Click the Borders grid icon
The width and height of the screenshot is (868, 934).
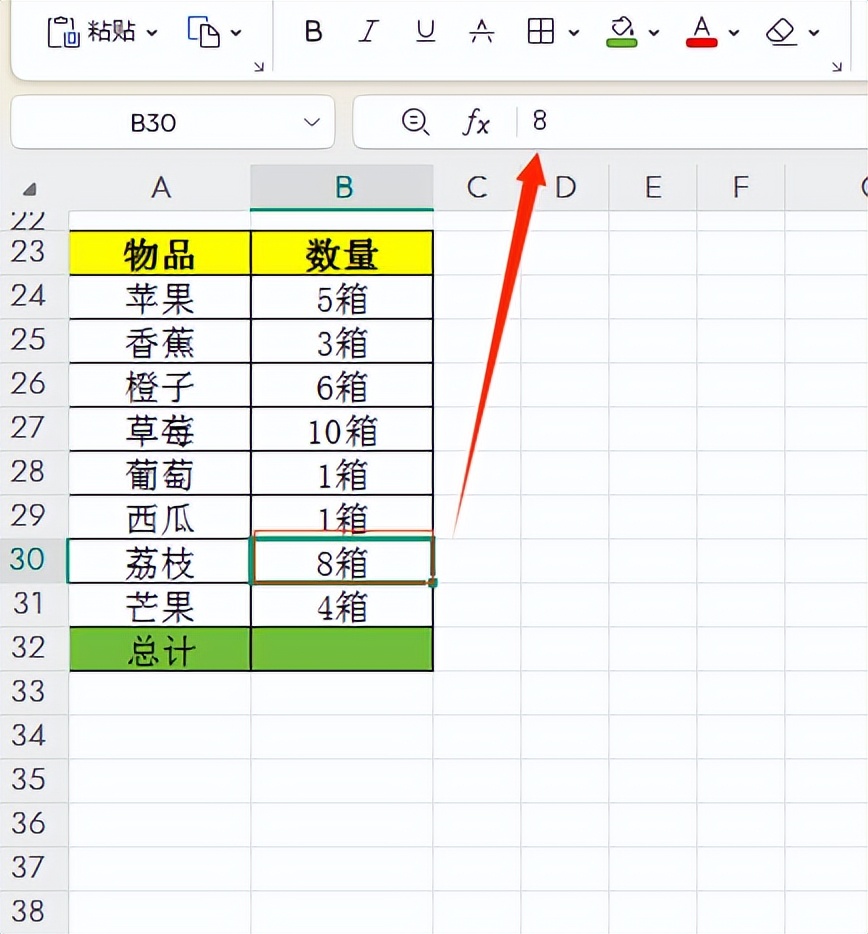541,31
